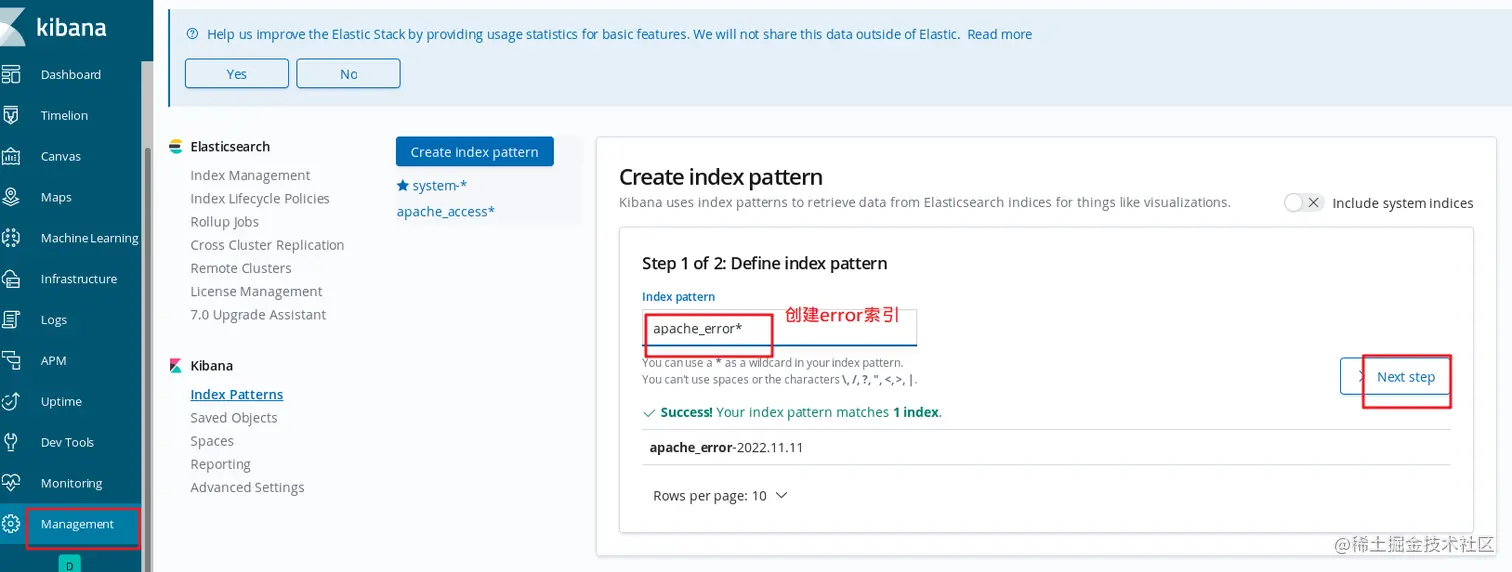The width and height of the screenshot is (1512, 572).
Task: Open Index Lifecycle Policies menu item
Action: click(260, 199)
